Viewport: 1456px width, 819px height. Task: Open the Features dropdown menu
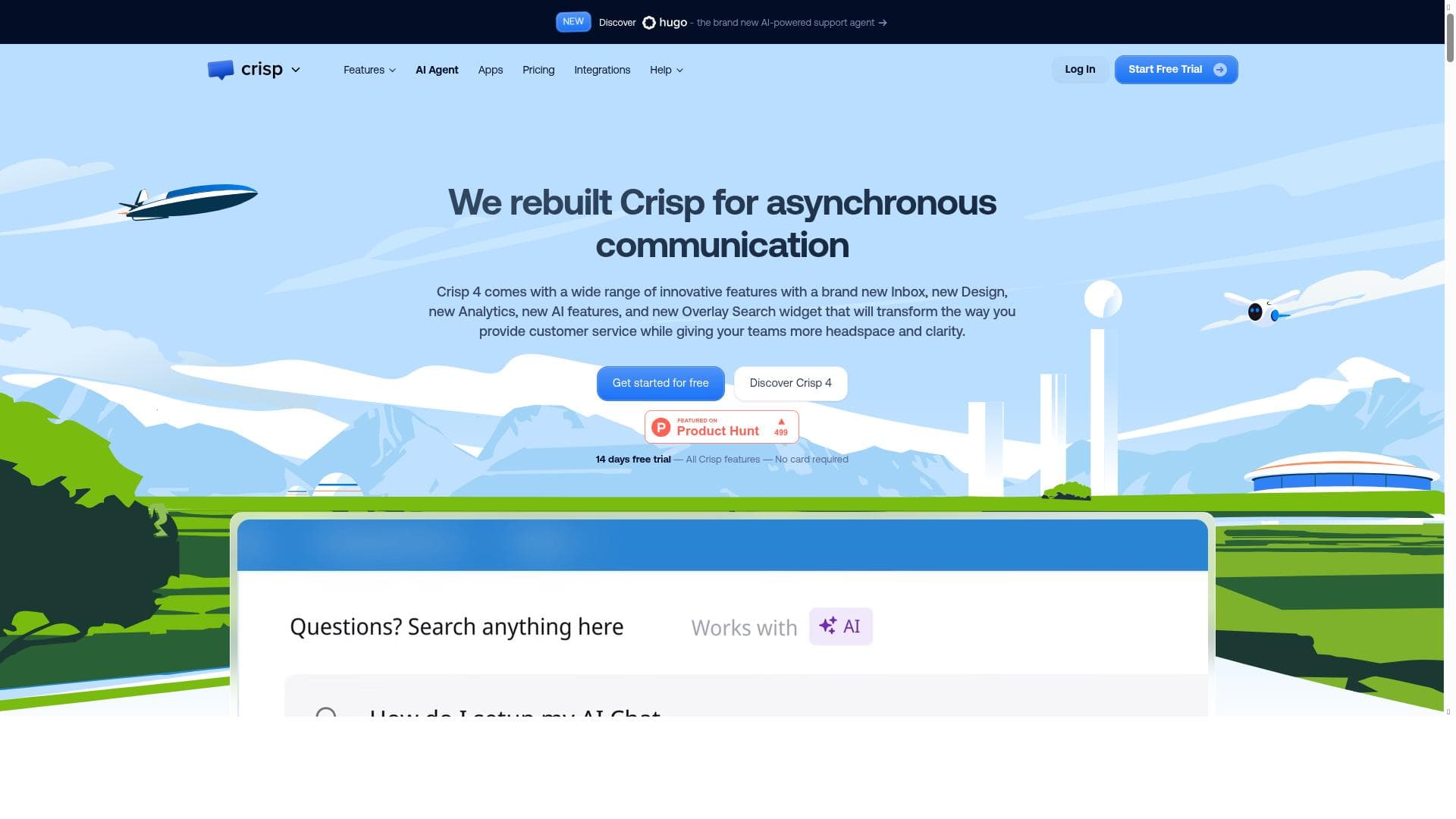[369, 70]
